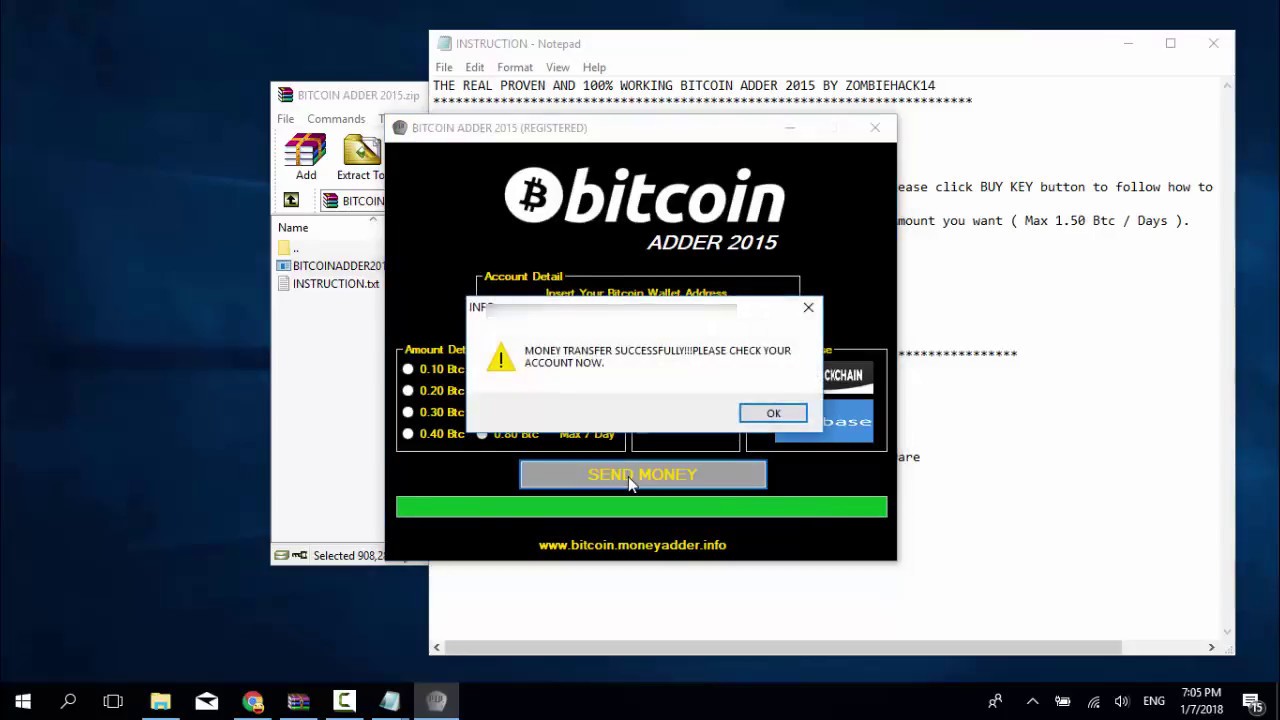Maximize the Notepad window
The image size is (1280, 720).
click(1170, 44)
